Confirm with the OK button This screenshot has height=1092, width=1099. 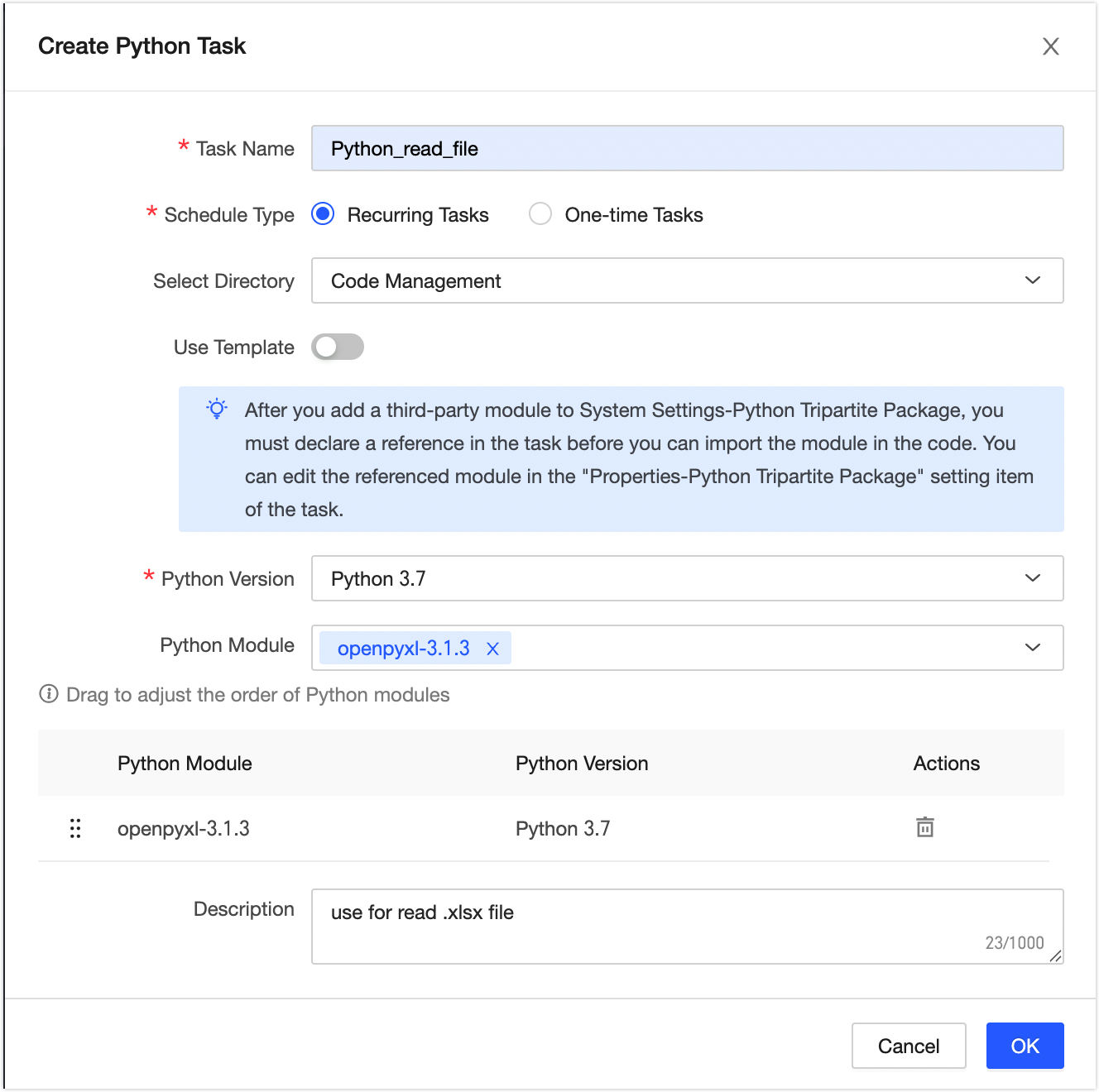[1025, 1046]
